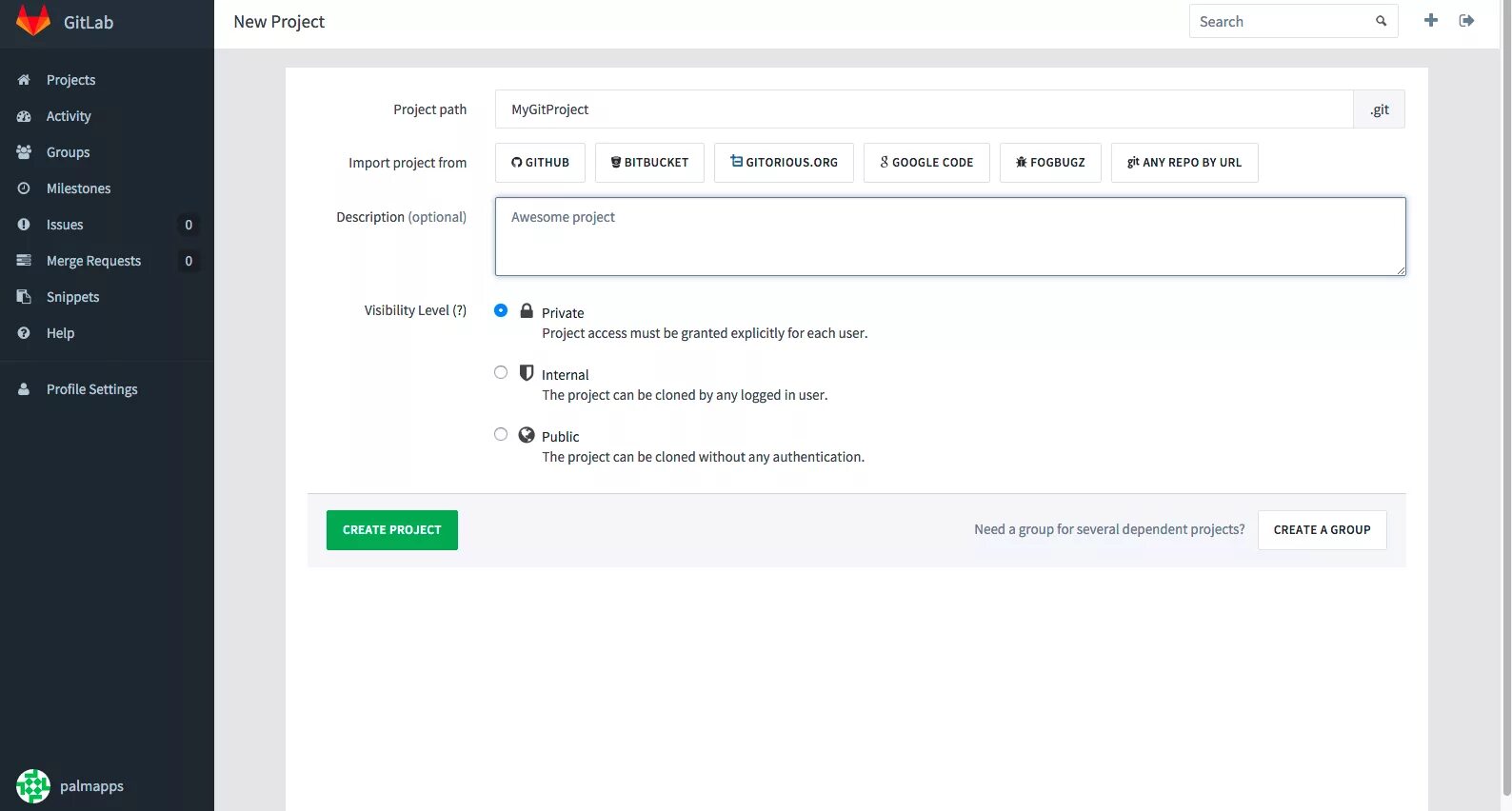Click the Merge Requests count badge
The image size is (1512, 811).
pyautogui.click(x=189, y=261)
